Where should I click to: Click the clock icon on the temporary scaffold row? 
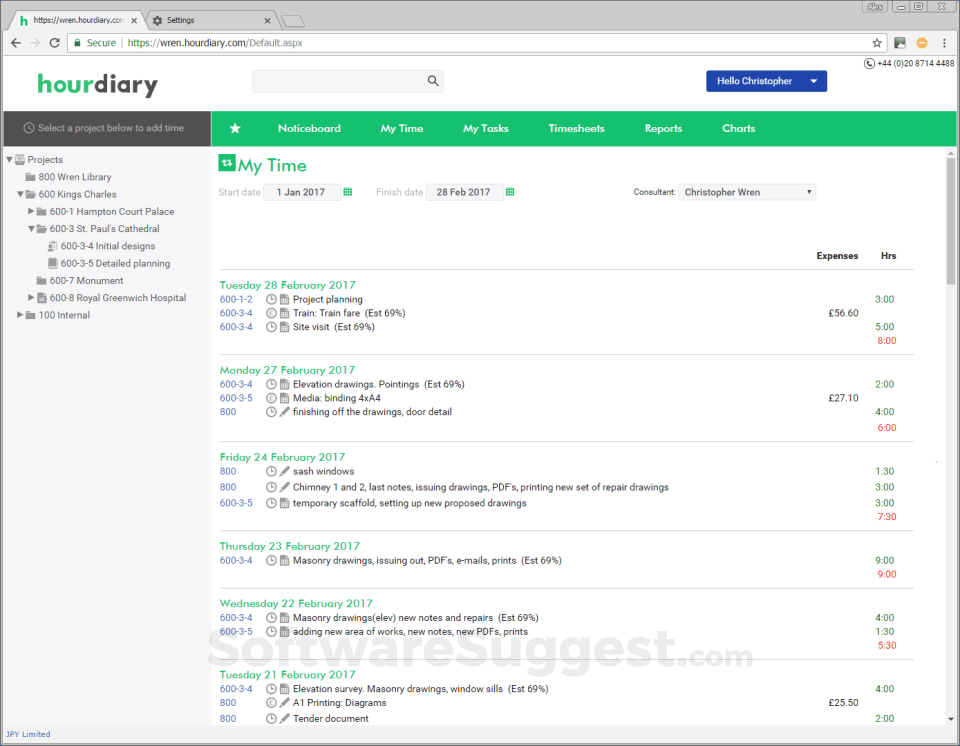coord(271,503)
